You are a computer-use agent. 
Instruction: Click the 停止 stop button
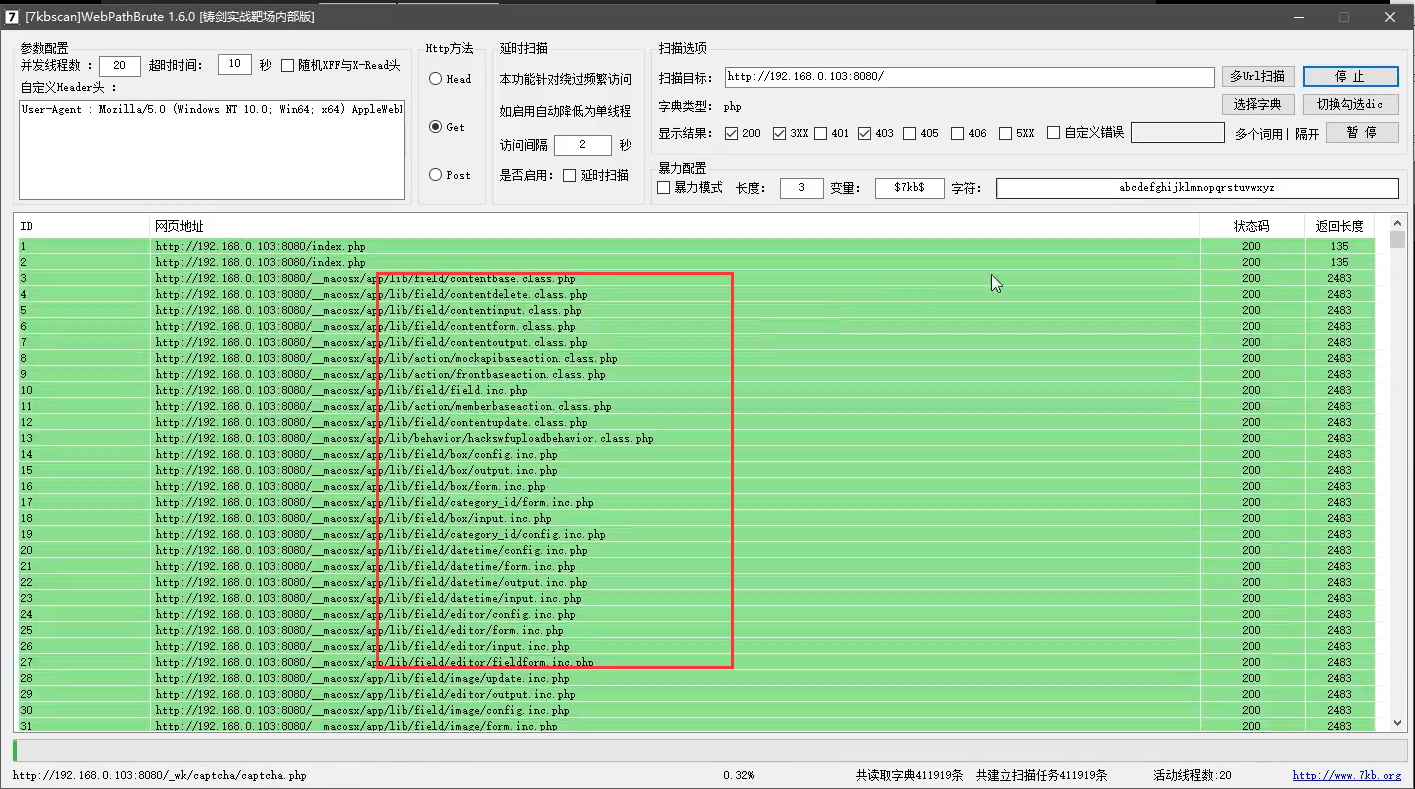[1351, 77]
